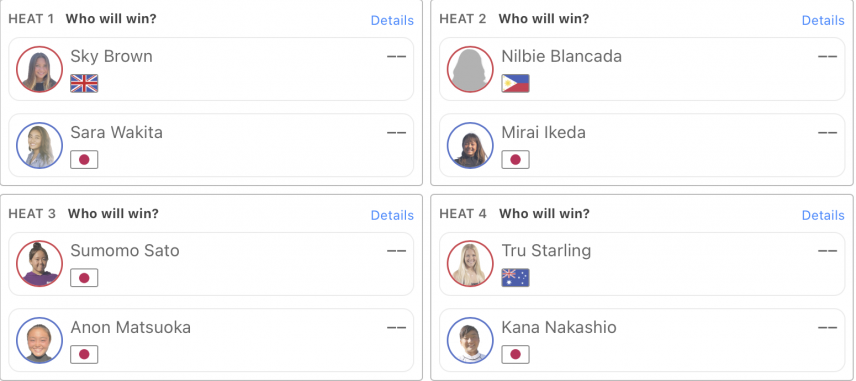Click the UK flag under Sky Brown
This screenshot has width=856, height=381.
pos(84,84)
